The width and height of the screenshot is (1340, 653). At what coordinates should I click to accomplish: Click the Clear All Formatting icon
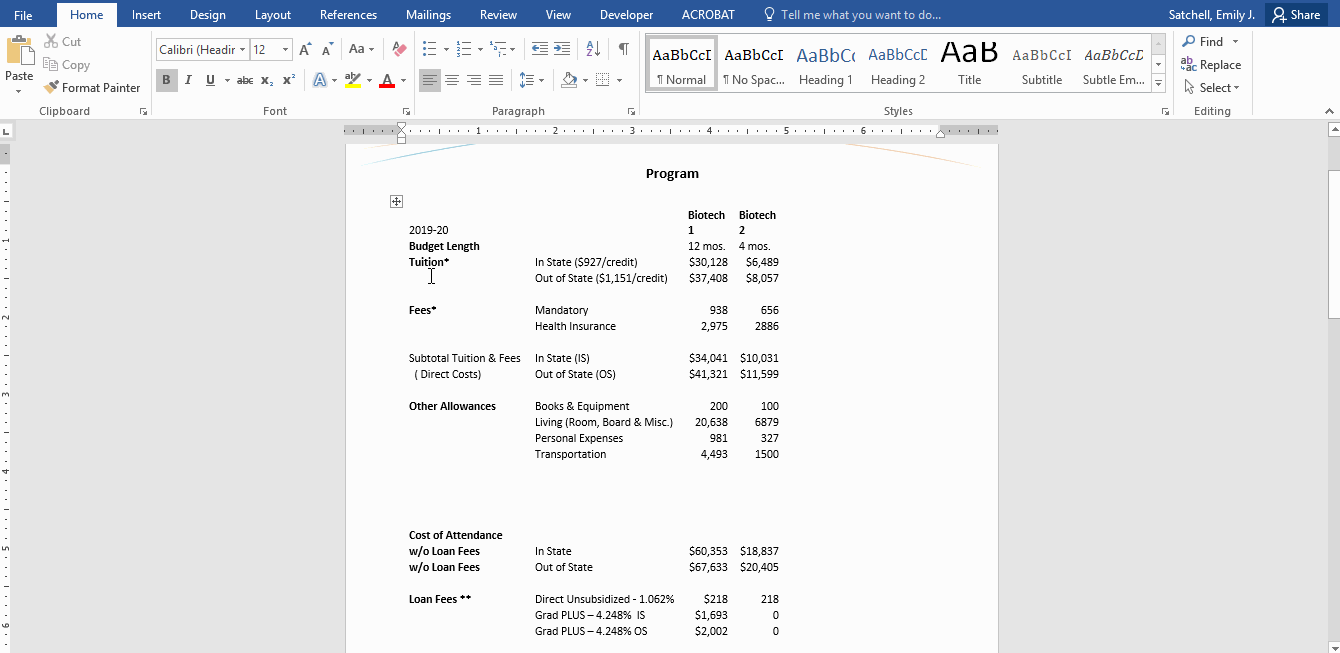coord(397,48)
